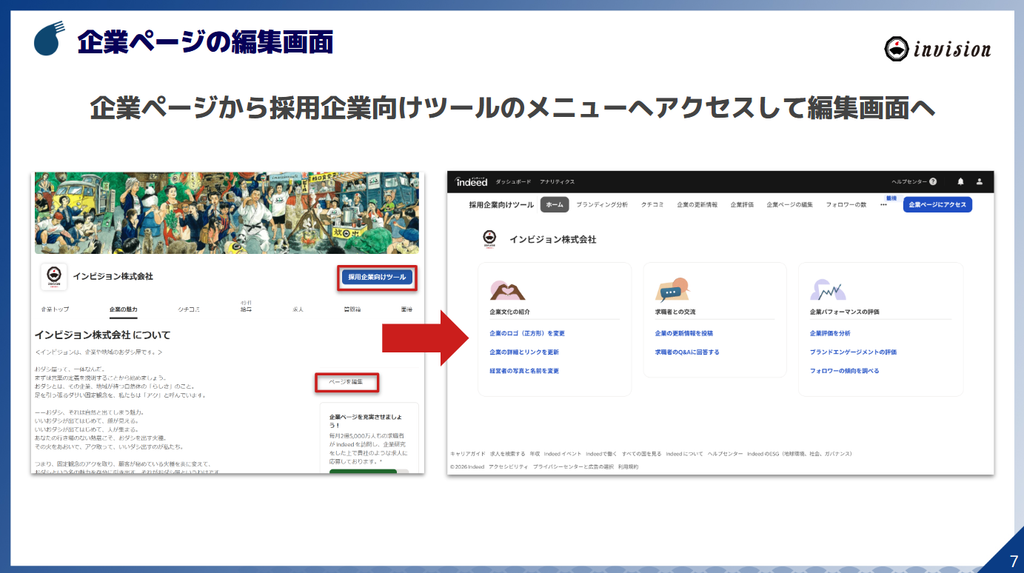Viewport: 1024px width, 573px height.
Task: Click the フォロワーの傾向を調べる link
Action: 844,371
